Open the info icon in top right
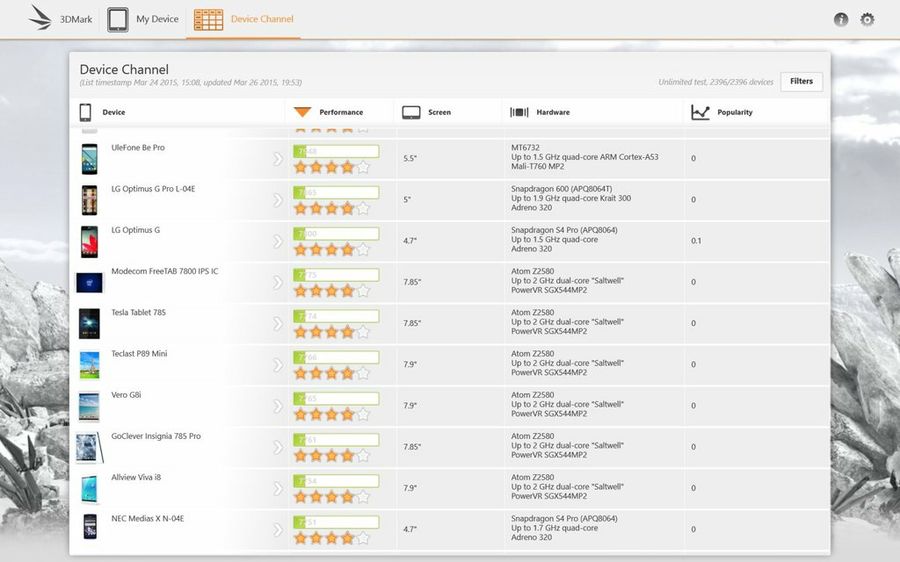900x562 pixels. point(841,19)
